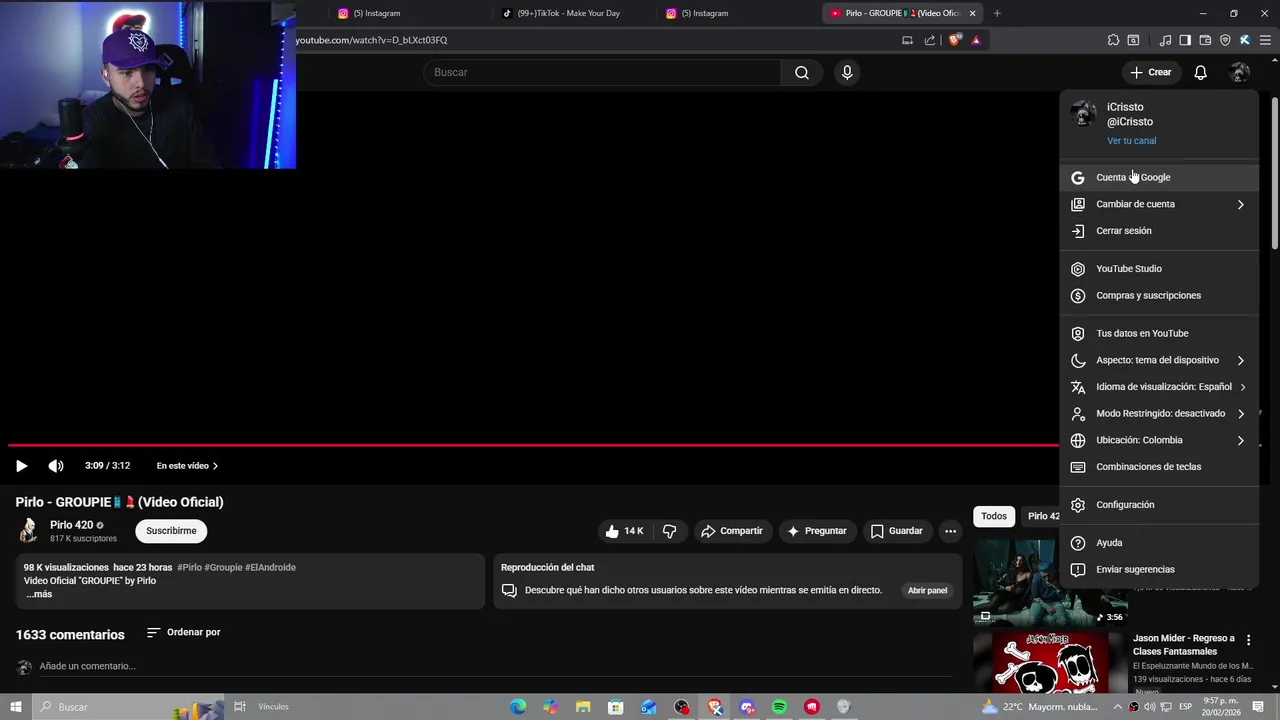This screenshot has width=1280, height=720.
Task: Open the browser hamburger main menu
Action: click(1266, 40)
